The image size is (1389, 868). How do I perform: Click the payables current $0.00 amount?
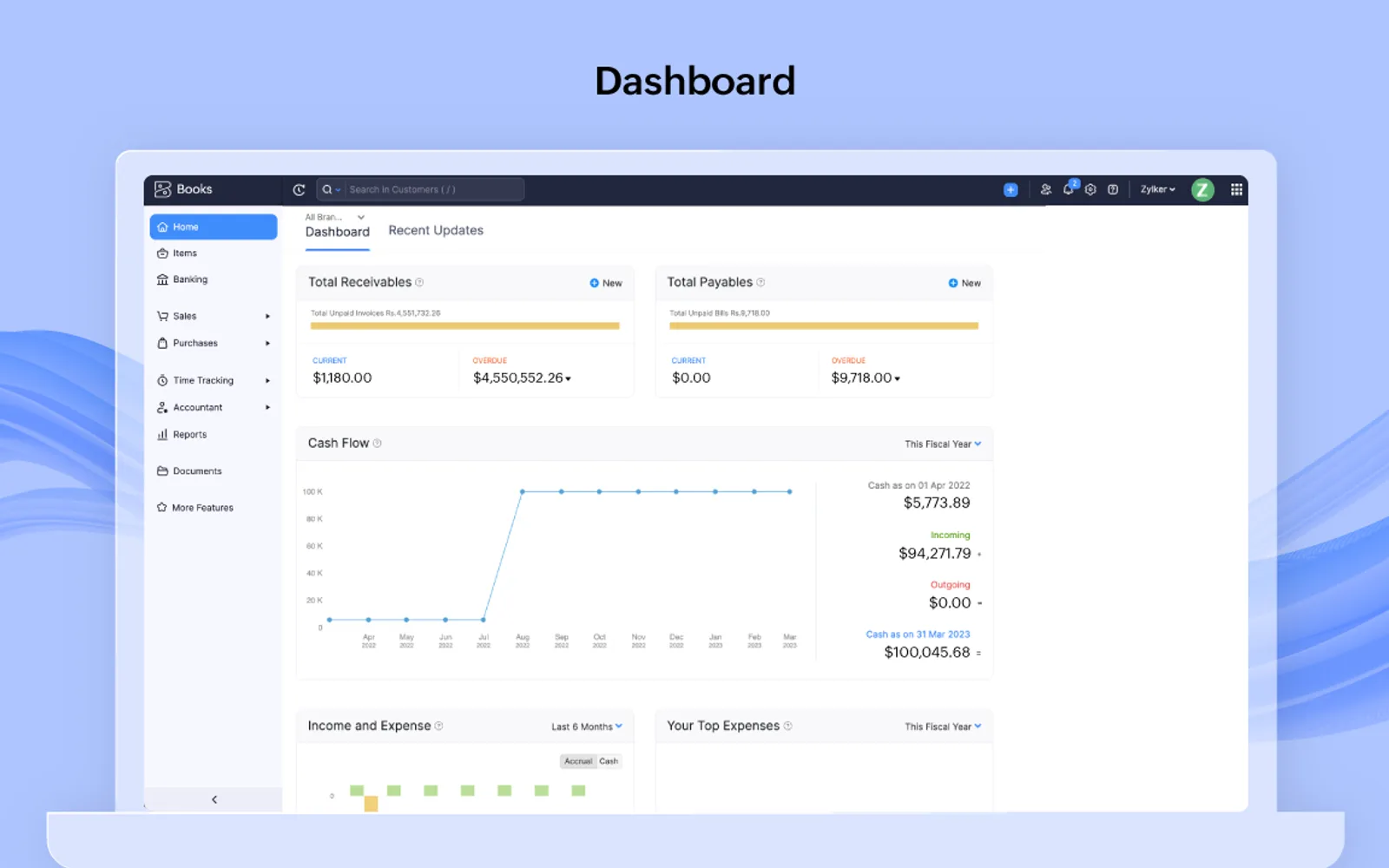click(x=691, y=378)
